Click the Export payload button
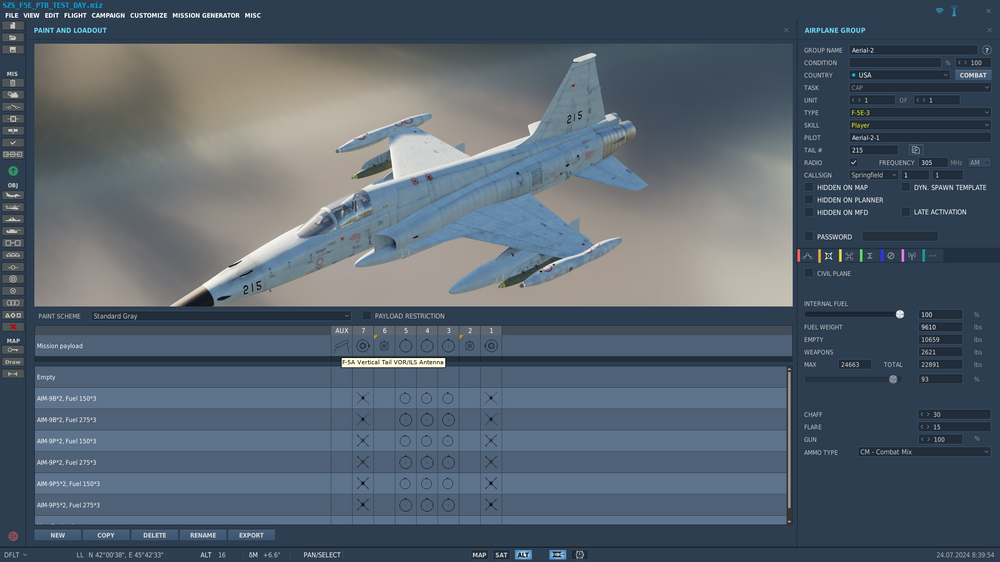The height and width of the screenshot is (562, 1000). pyautogui.click(x=251, y=535)
